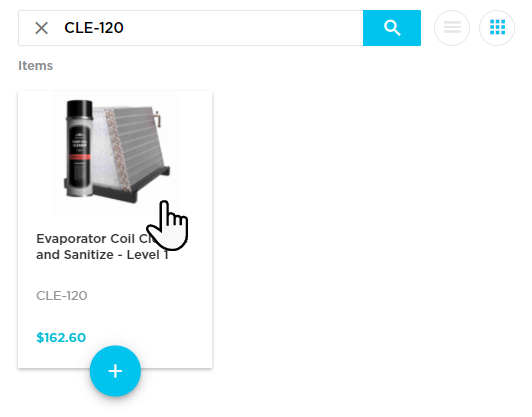Open the Evaporator Coil Clean and Sanitize title

[x=103, y=247]
